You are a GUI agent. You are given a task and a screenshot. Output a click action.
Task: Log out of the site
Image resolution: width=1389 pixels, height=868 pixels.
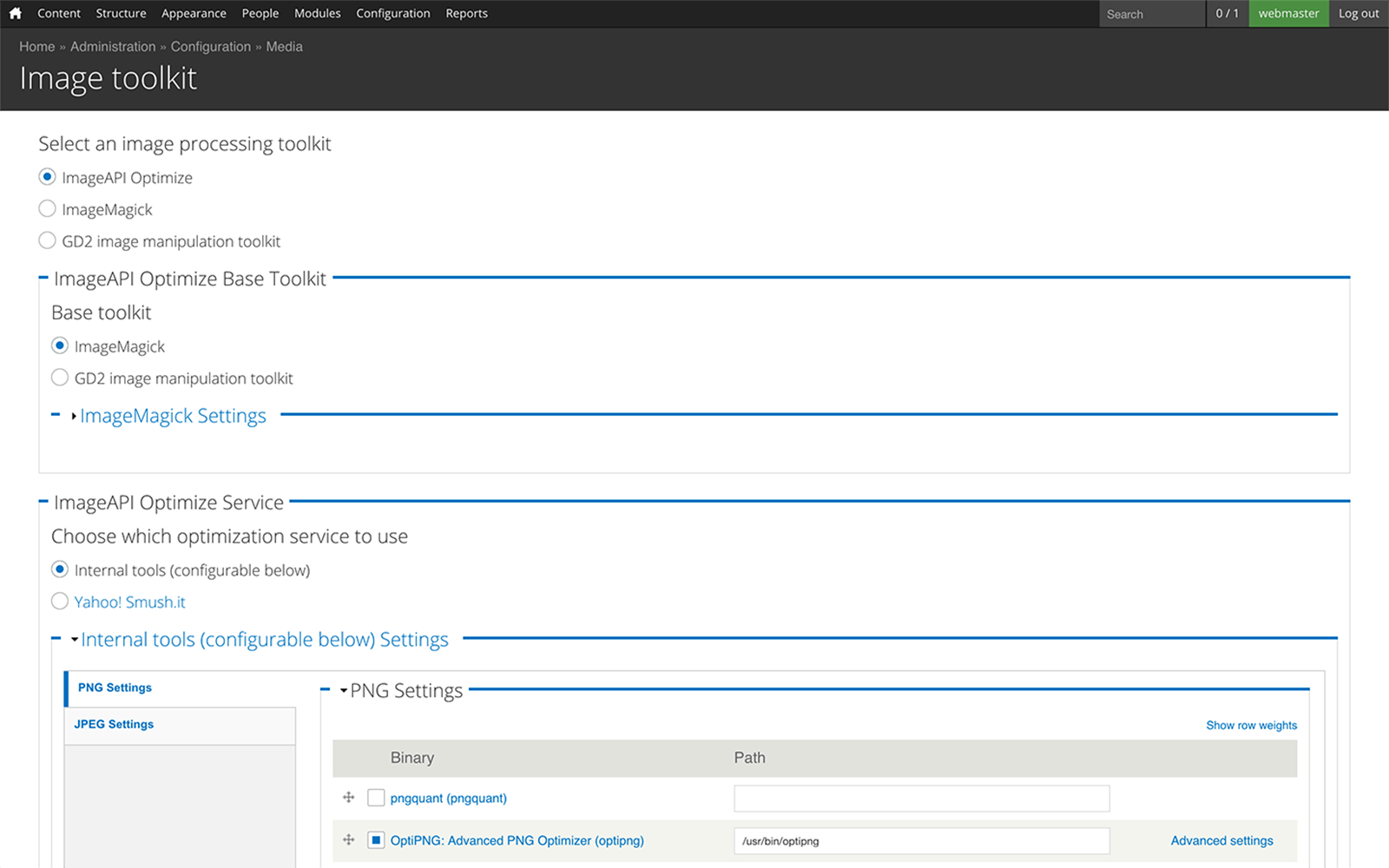click(1359, 13)
